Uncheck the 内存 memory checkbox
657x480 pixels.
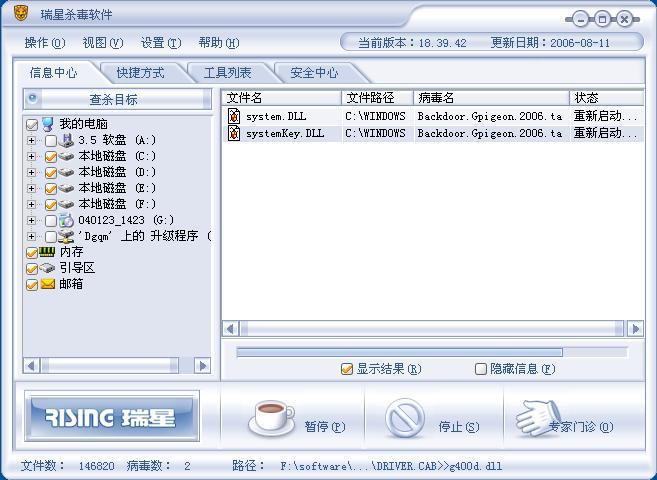click(32, 253)
